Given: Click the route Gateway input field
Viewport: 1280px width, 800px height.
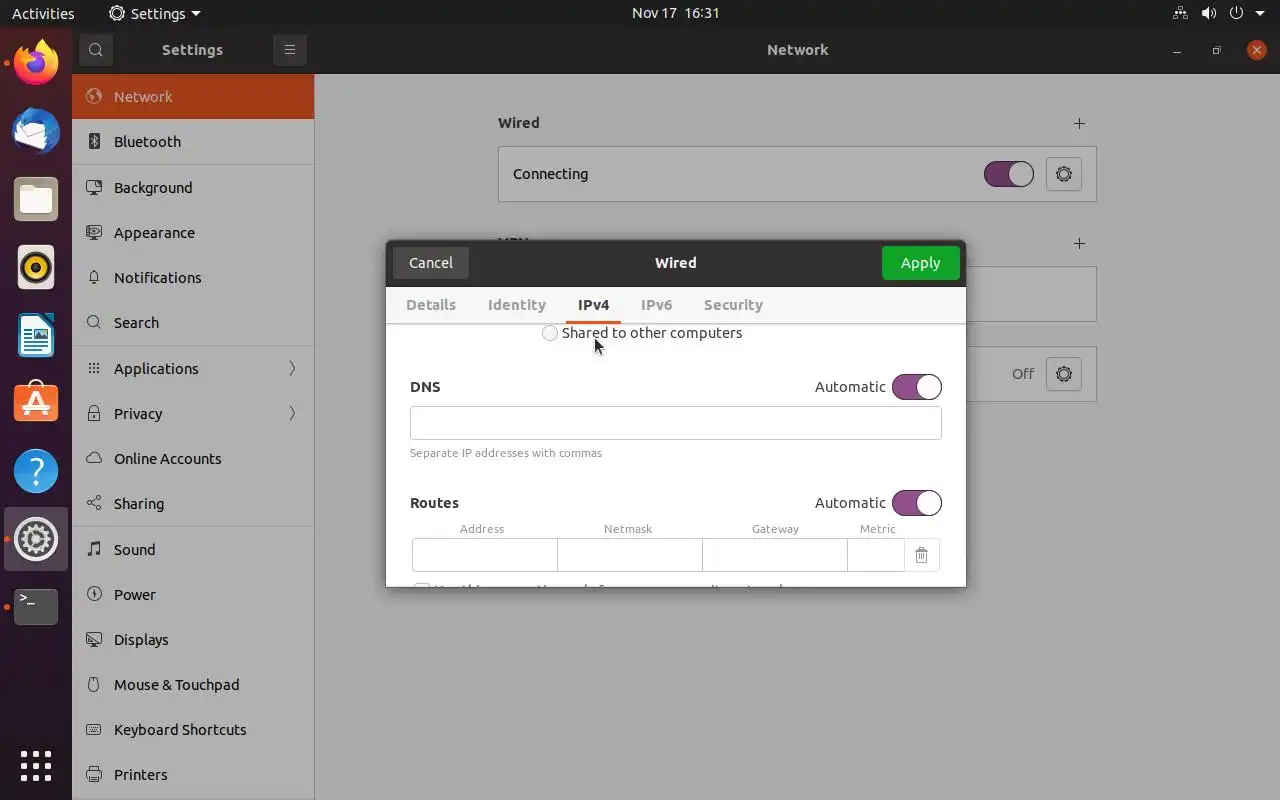Looking at the screenshot, I should click(x=775, y=555).
